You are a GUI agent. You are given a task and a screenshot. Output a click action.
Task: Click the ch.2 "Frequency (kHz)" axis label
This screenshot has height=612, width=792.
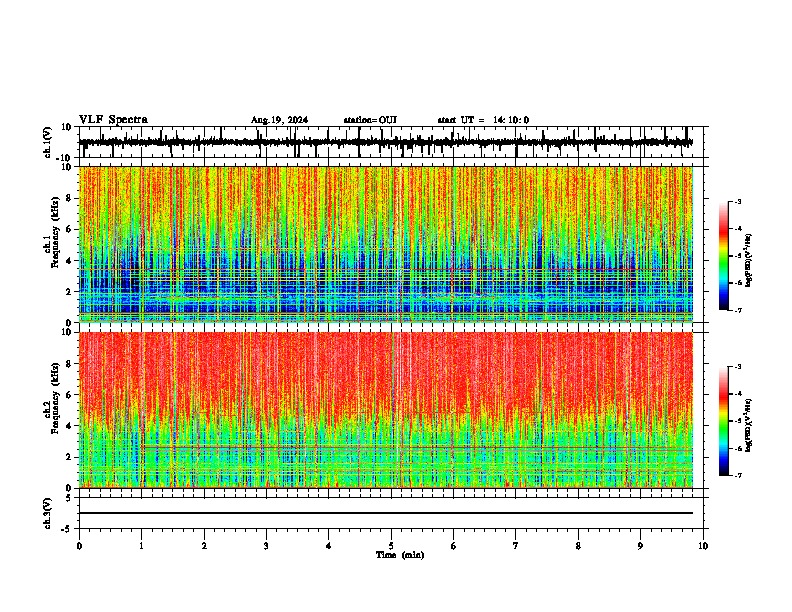coord(55,399)
